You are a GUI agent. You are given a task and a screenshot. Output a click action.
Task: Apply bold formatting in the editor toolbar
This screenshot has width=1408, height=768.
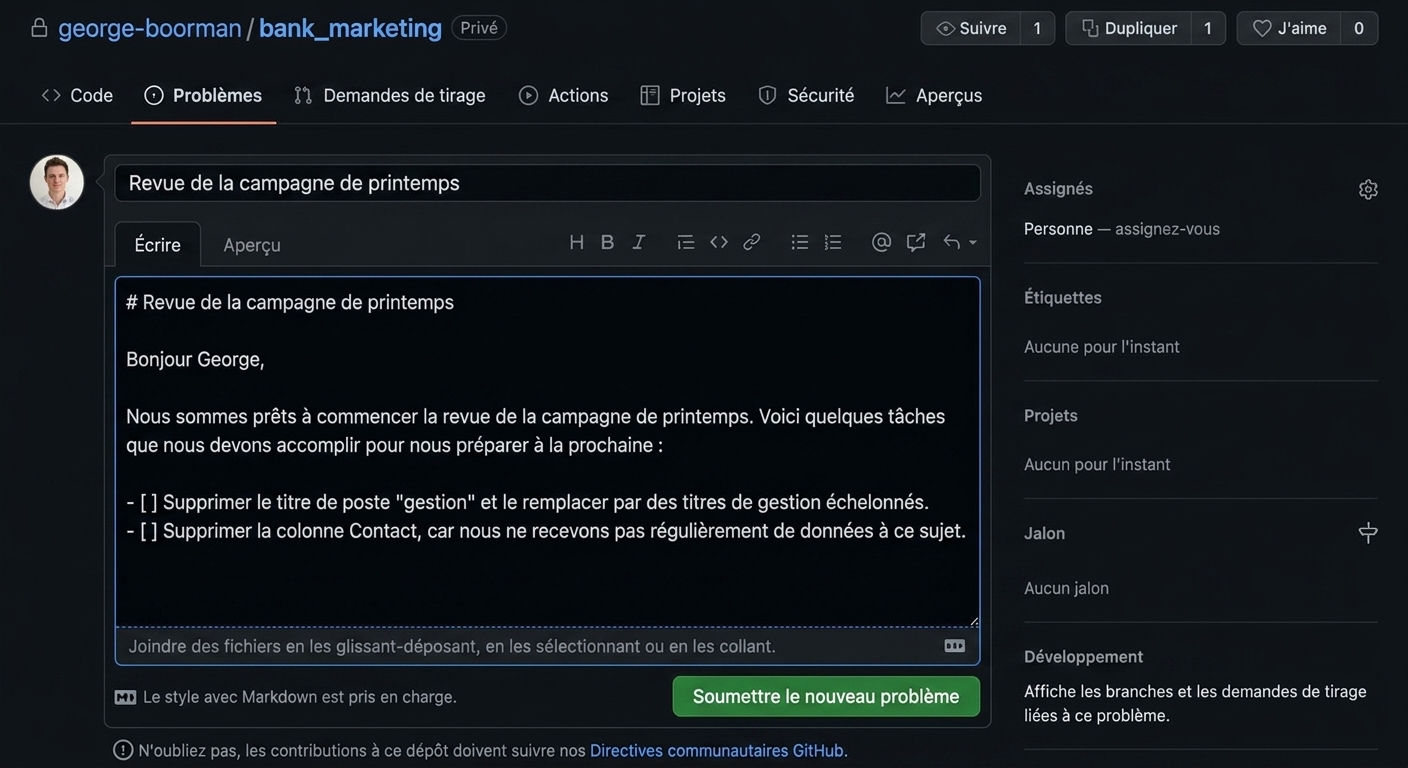coord(607,242)
